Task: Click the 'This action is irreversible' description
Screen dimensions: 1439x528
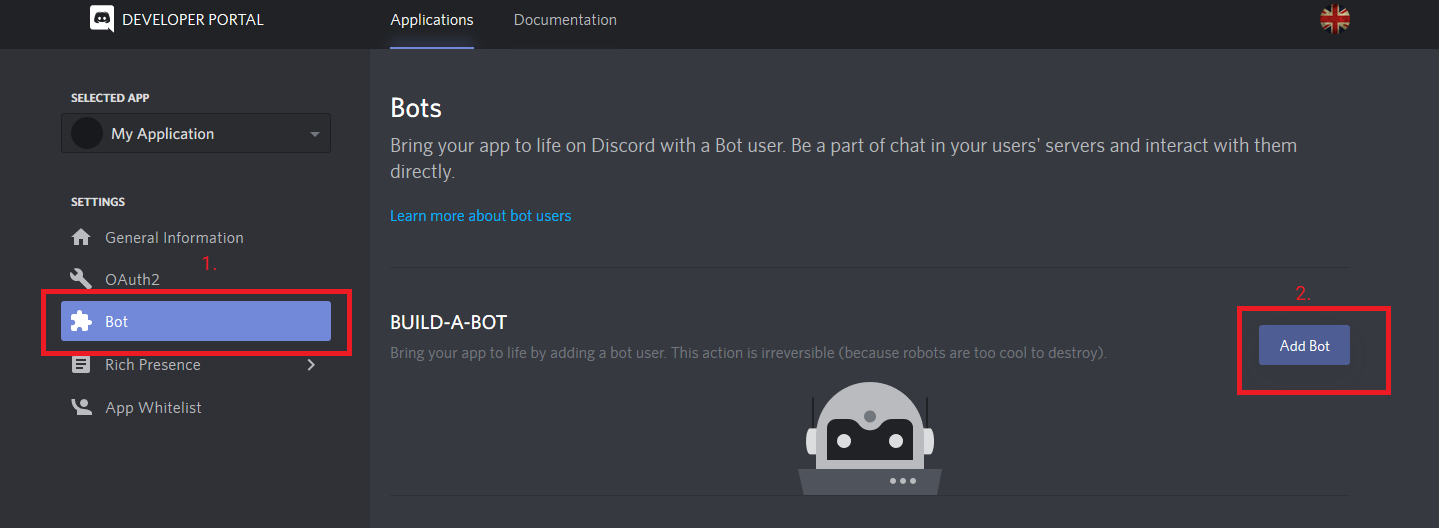Action: click(748, 353)
